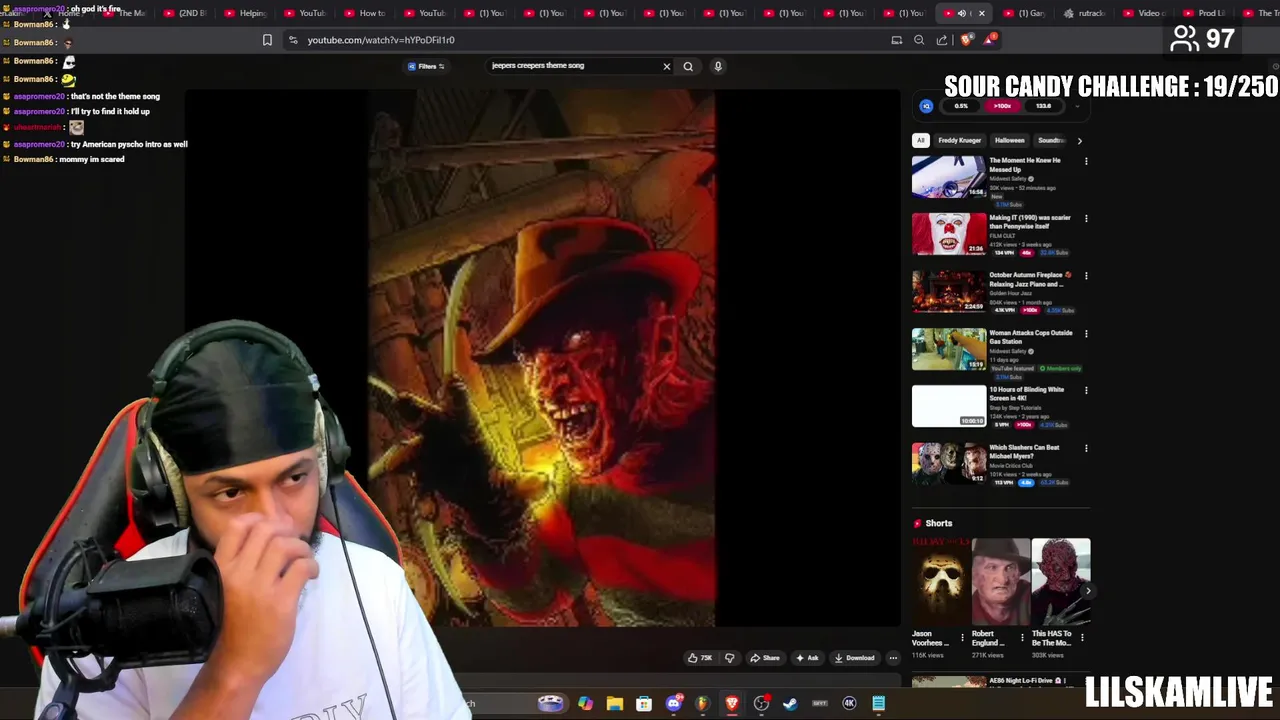Image resolution: width=1280 pixels, height=720 pixels.
Task: Open OBS Studio from the taskbar
Action: click(x=761, y=703)
